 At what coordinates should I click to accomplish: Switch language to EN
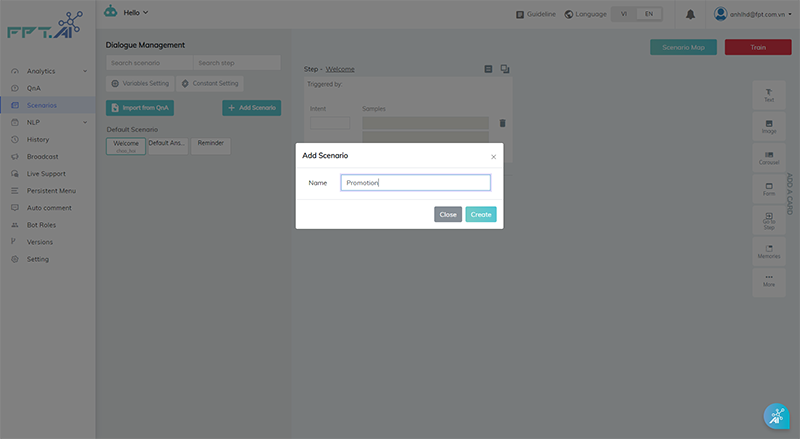[x=649, y=14]
